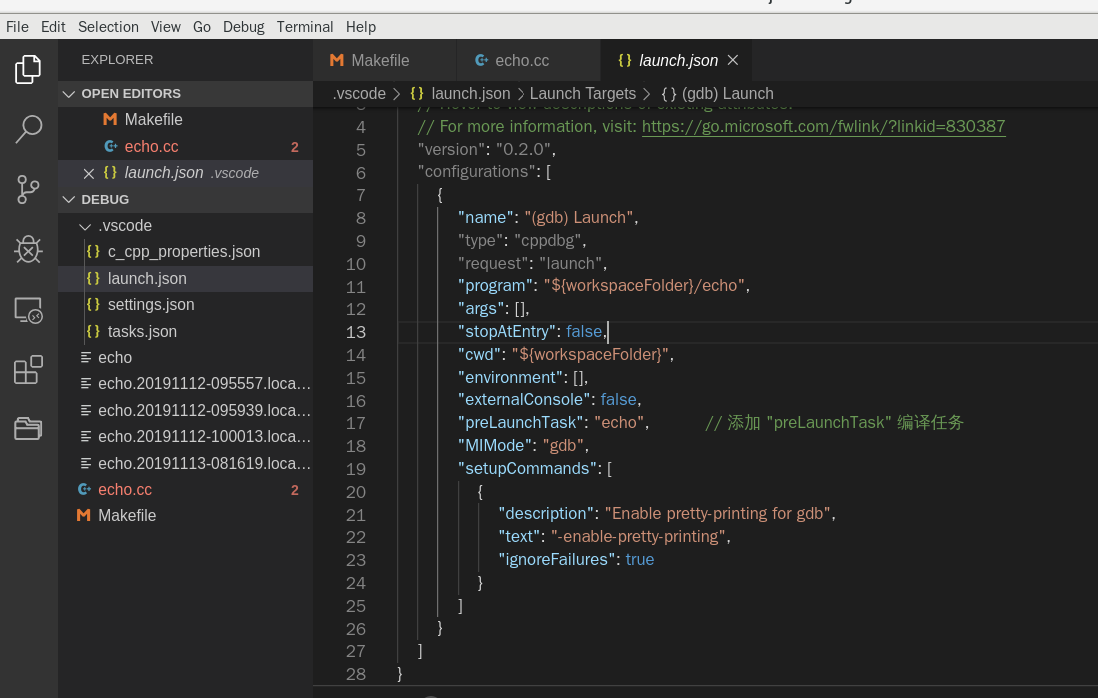
Task: Click the Launch Targets breadcrumb
Action: coord(582,93)
